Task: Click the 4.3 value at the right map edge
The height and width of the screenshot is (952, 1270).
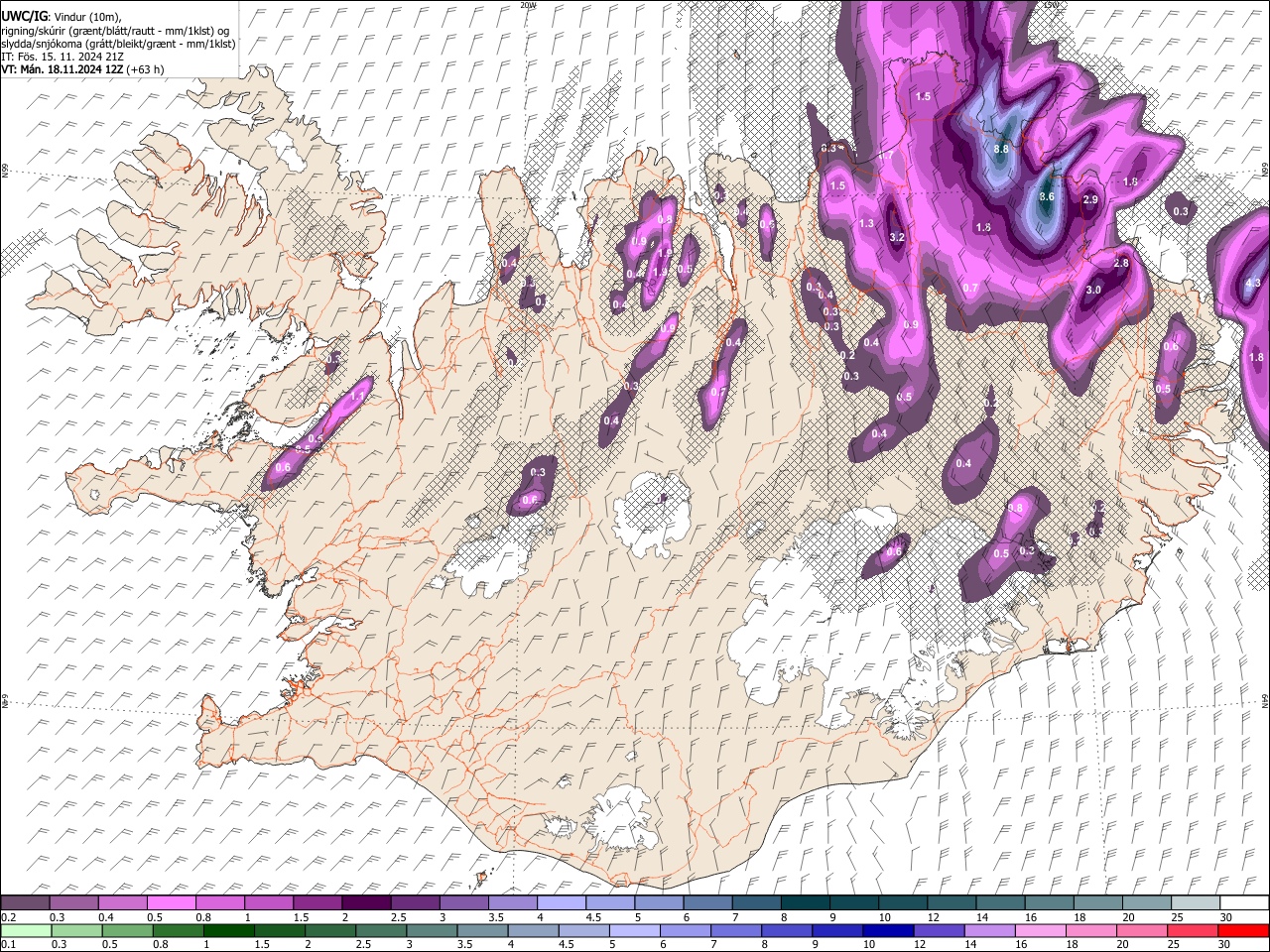Action: pos(1252,284)
